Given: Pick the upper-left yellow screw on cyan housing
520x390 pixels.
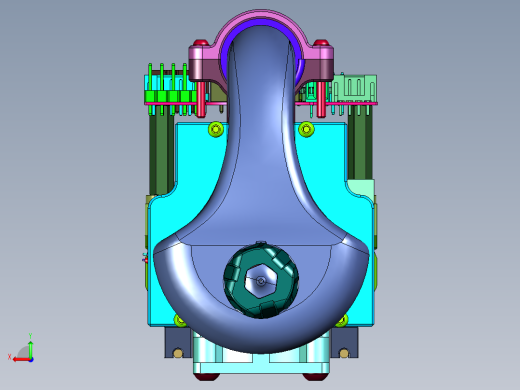Looking at the screenshot, I should [x=215, y=129].
